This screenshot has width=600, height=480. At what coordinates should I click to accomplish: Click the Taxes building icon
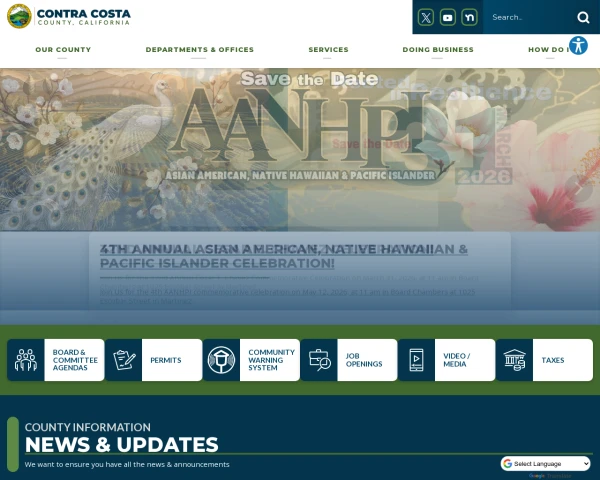pyautogui.click(x=515, y=360)
